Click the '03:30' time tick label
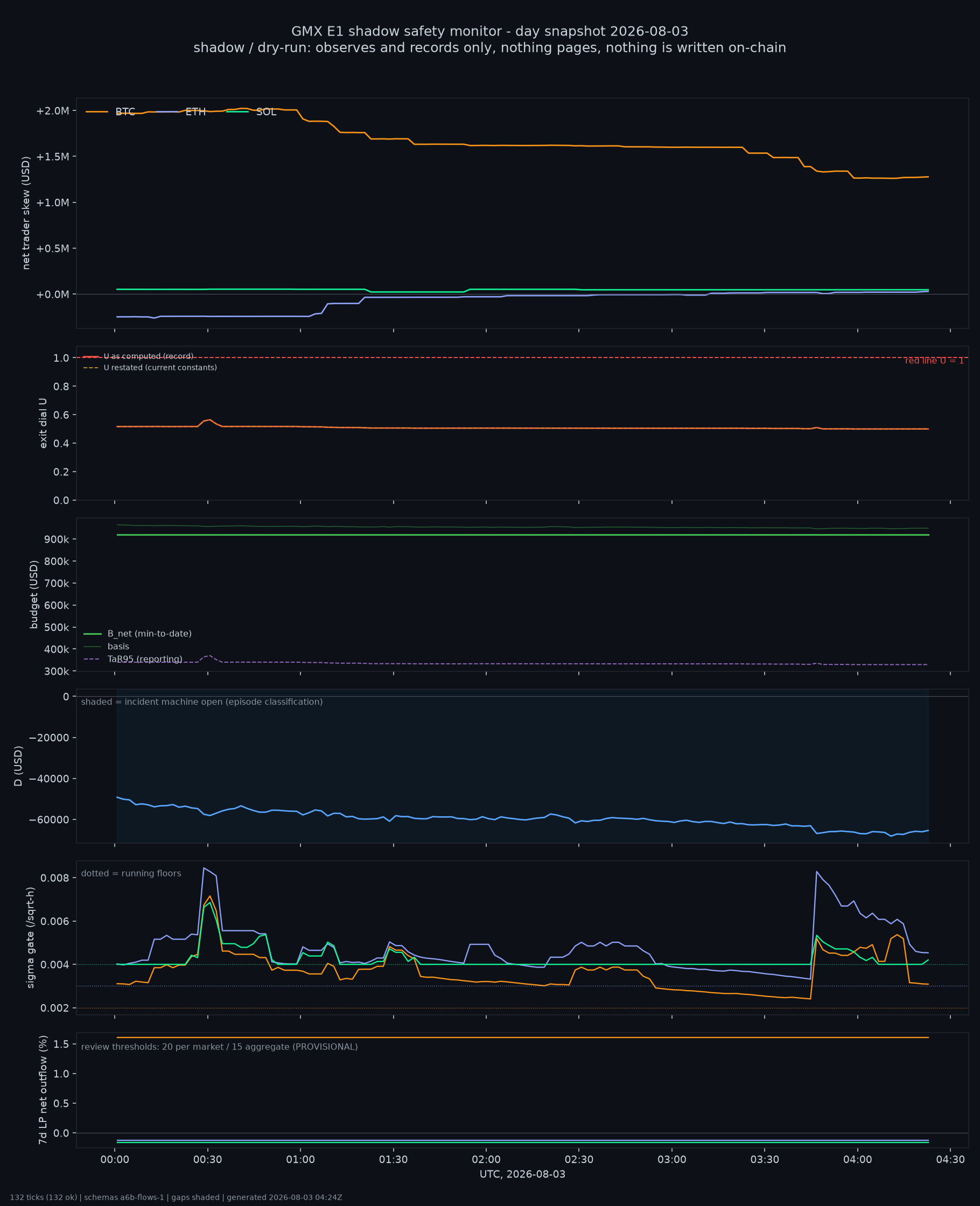 pyautogui.click(x=765, y=1160)
